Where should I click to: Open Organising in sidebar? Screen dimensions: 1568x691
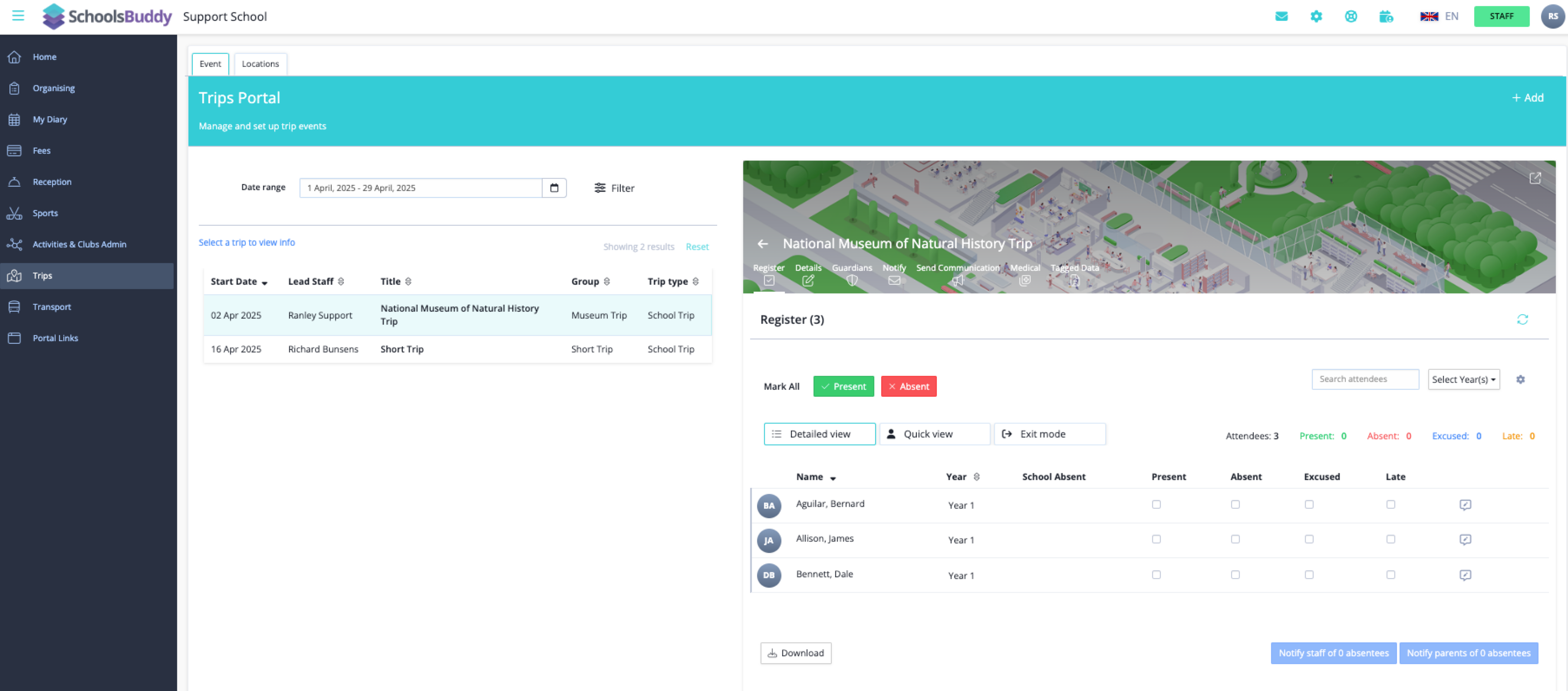coord(87,88)
